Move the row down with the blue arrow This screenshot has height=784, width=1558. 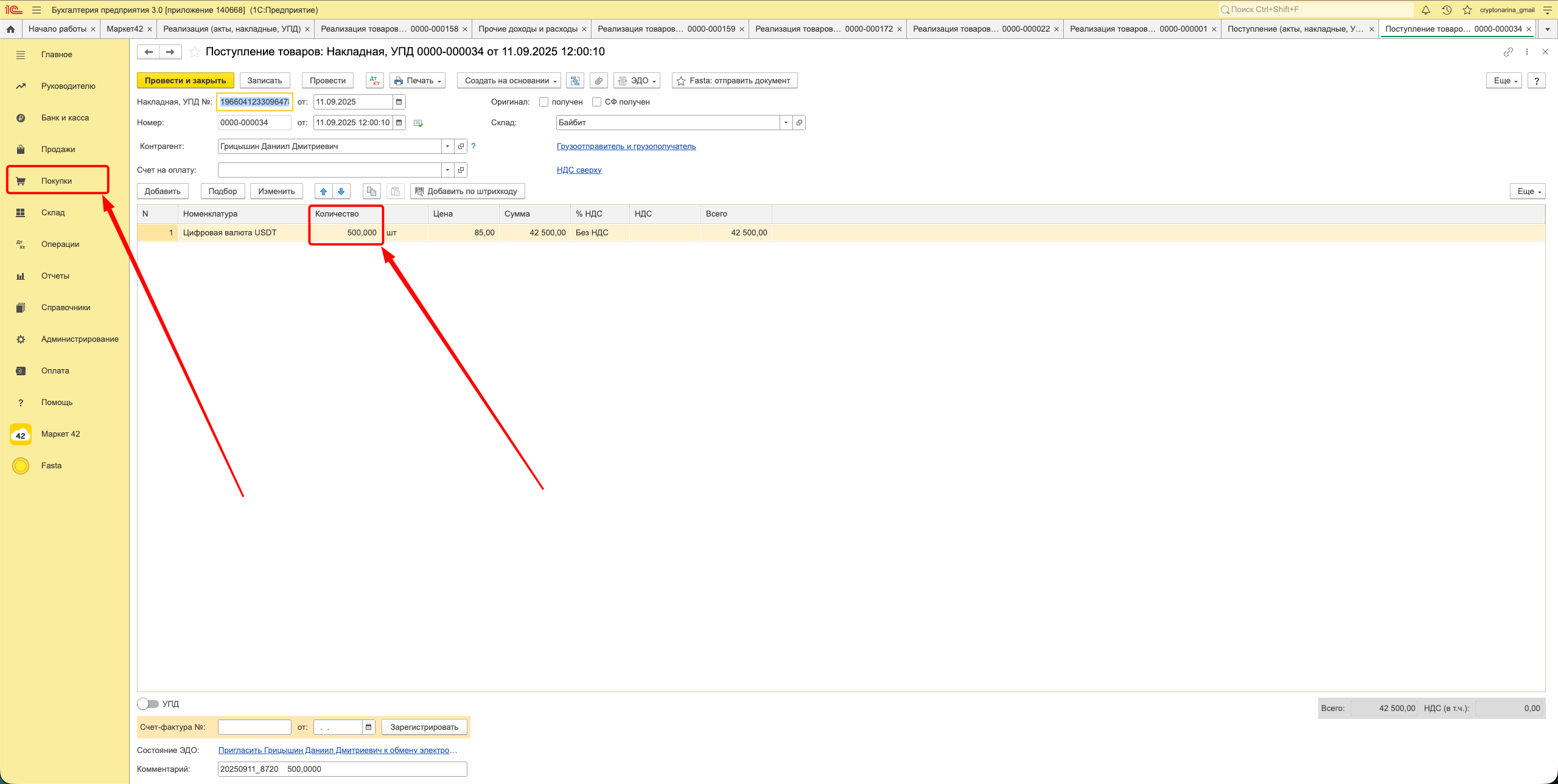341,191
